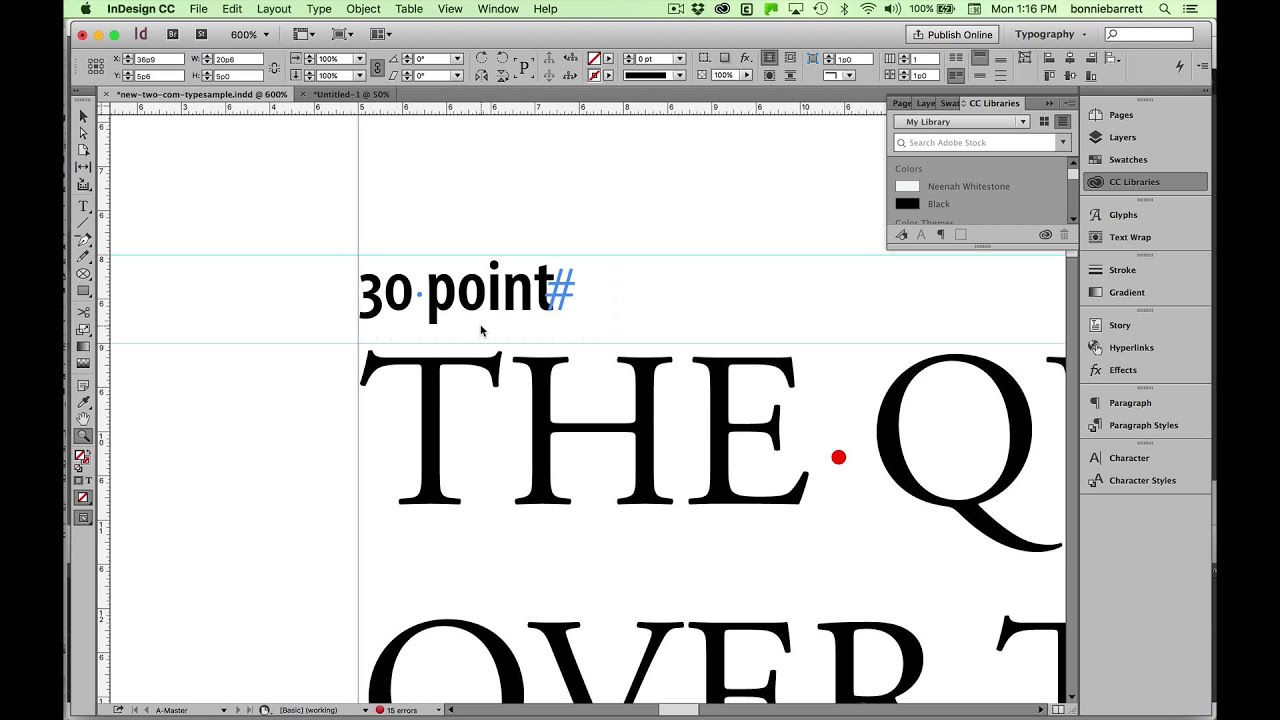Open the Text Wrap panel

pyautogui.click(x=1129, y=237)
